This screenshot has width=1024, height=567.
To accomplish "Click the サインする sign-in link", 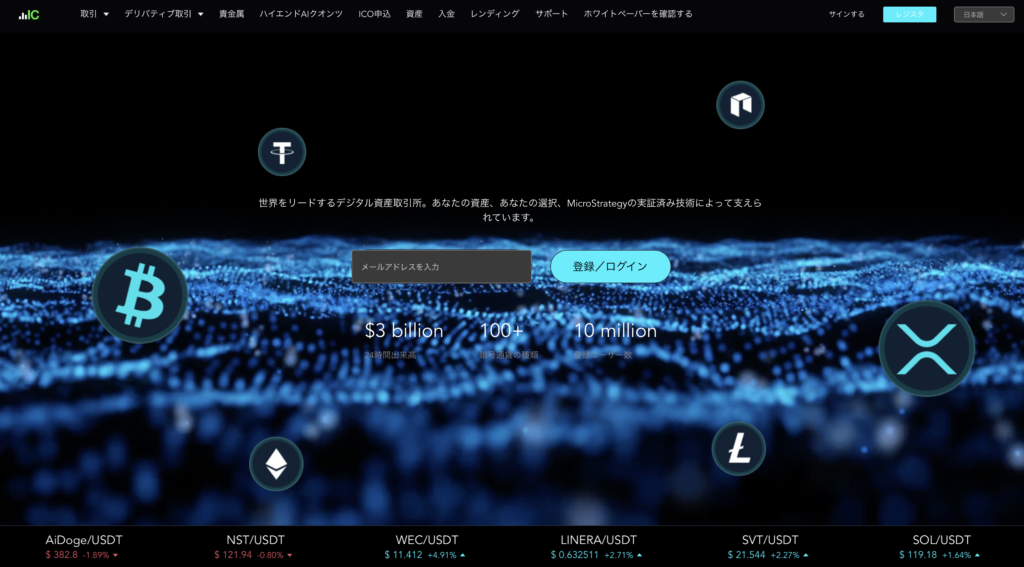I will pyautogui.click(x=846, y=14).
